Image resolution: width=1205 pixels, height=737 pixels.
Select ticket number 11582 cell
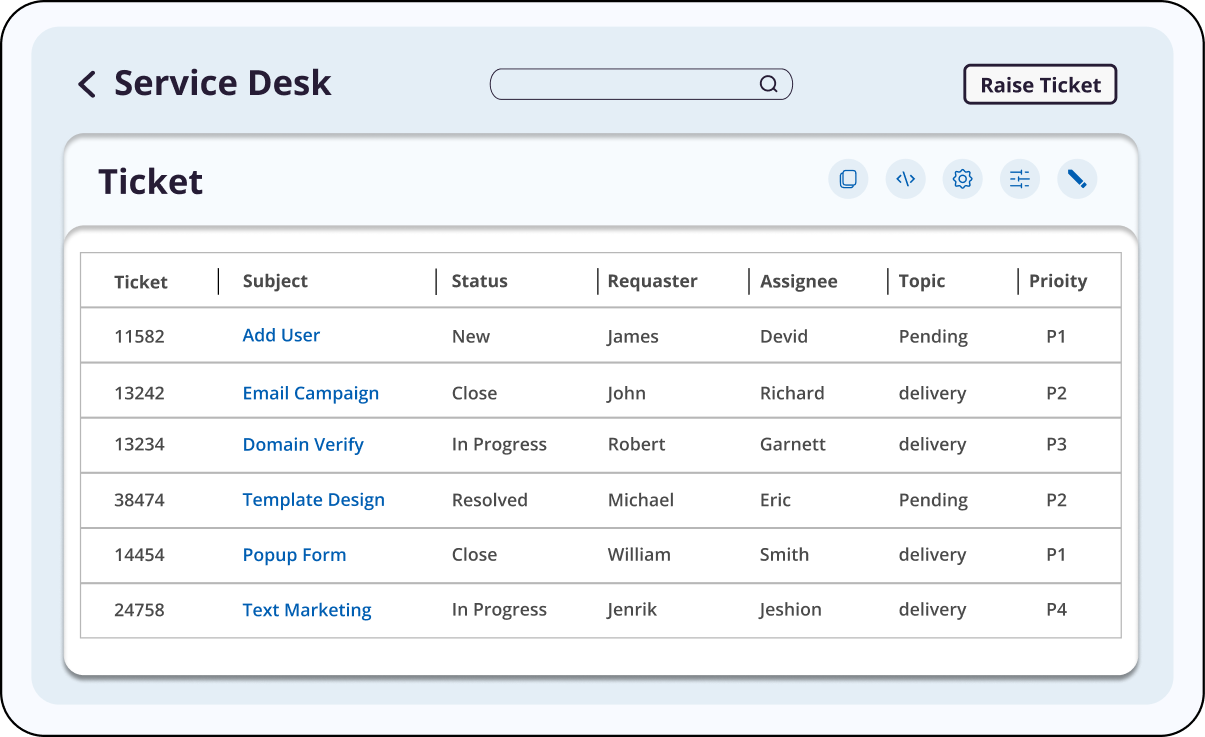[x=139, y=336]
